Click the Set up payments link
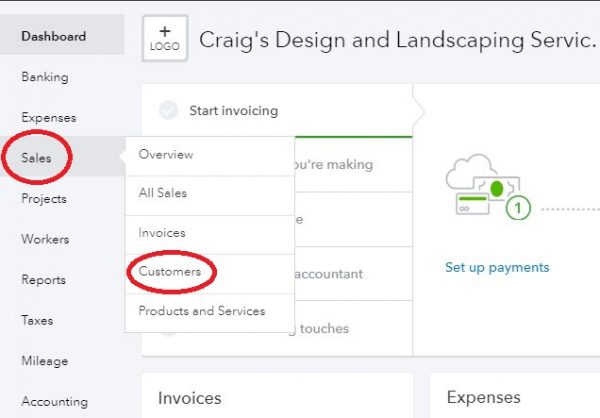600x418 pixels. coord(497,267)
